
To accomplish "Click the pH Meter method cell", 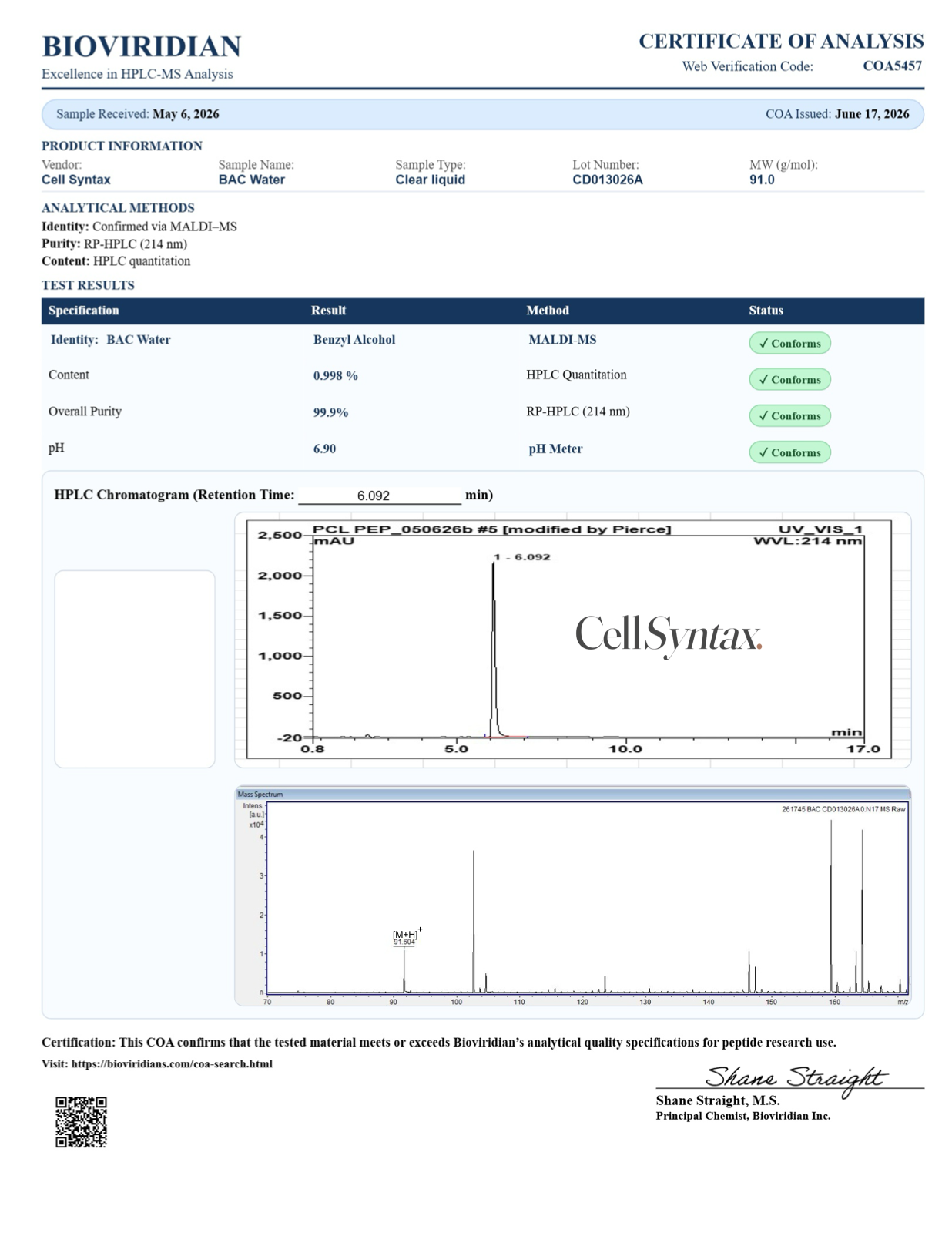I will pyautogui.click(x=555, y=449).
